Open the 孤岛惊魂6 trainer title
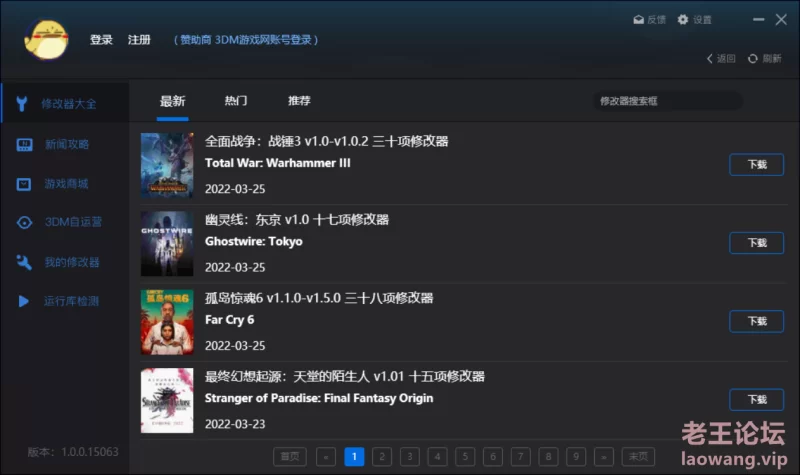This screenshot has height=475, width=800. 319,298
